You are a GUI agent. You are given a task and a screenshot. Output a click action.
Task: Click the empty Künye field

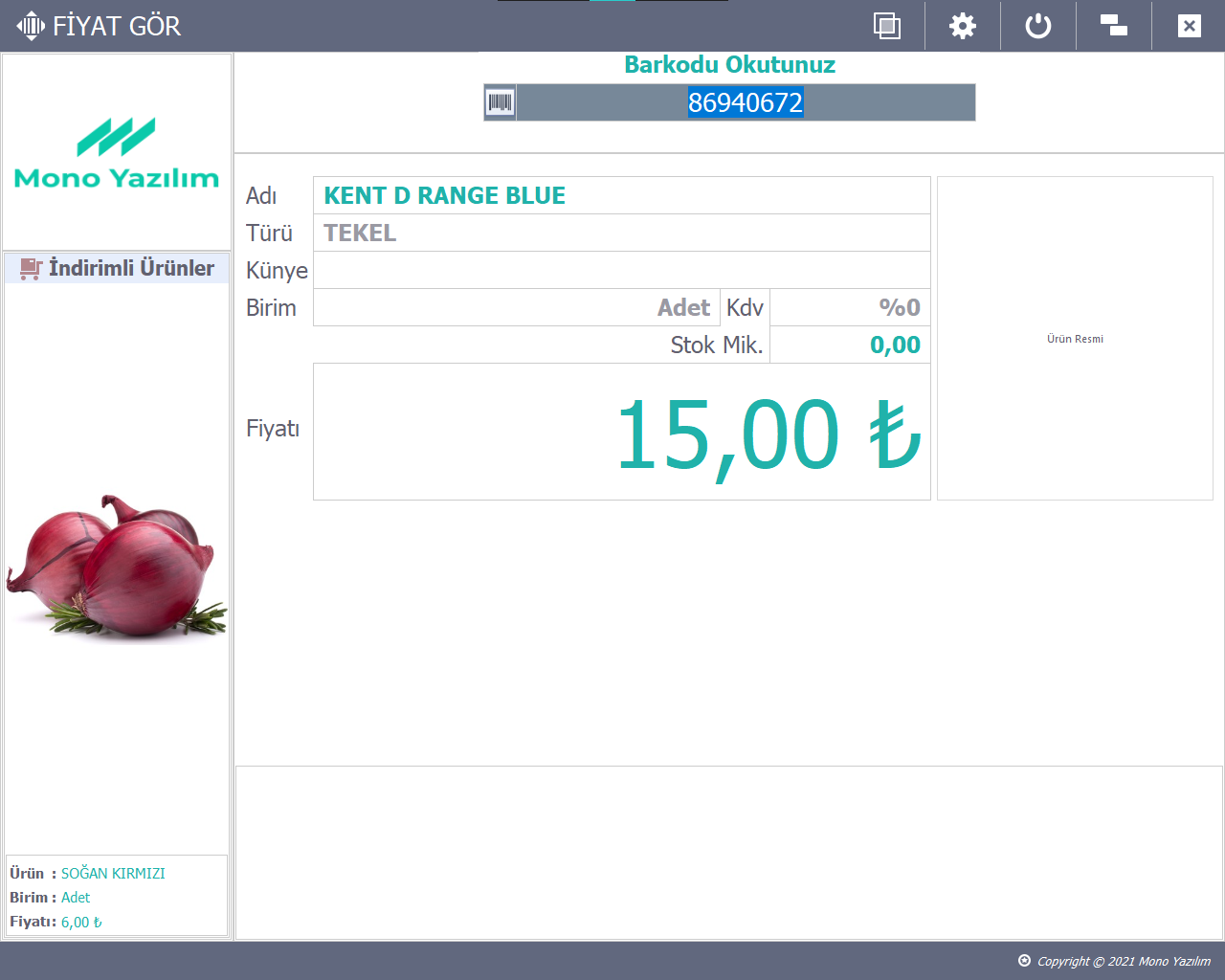(x=621, y=270)
